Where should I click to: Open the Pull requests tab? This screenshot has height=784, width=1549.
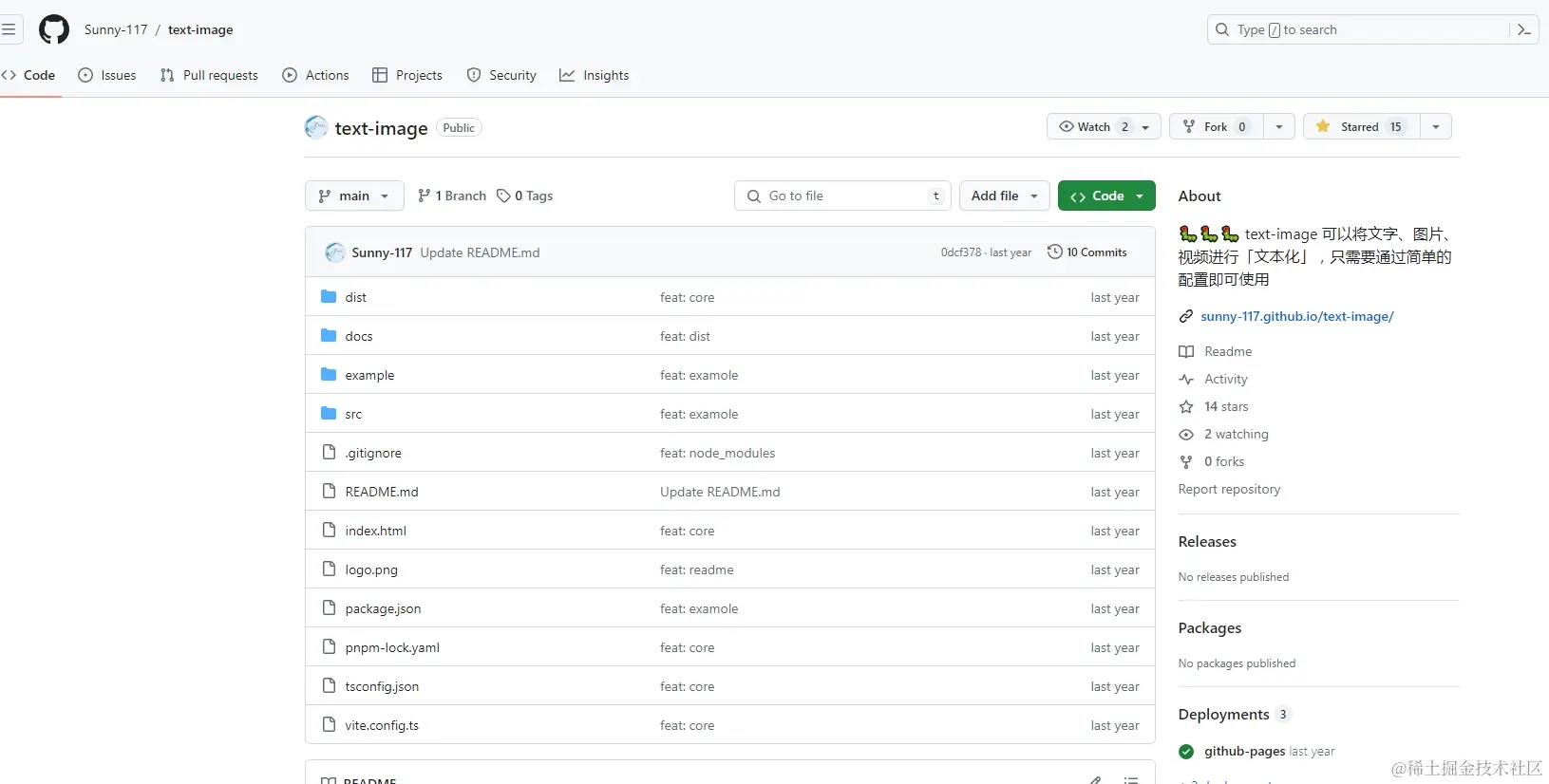(x=209, y=75)
